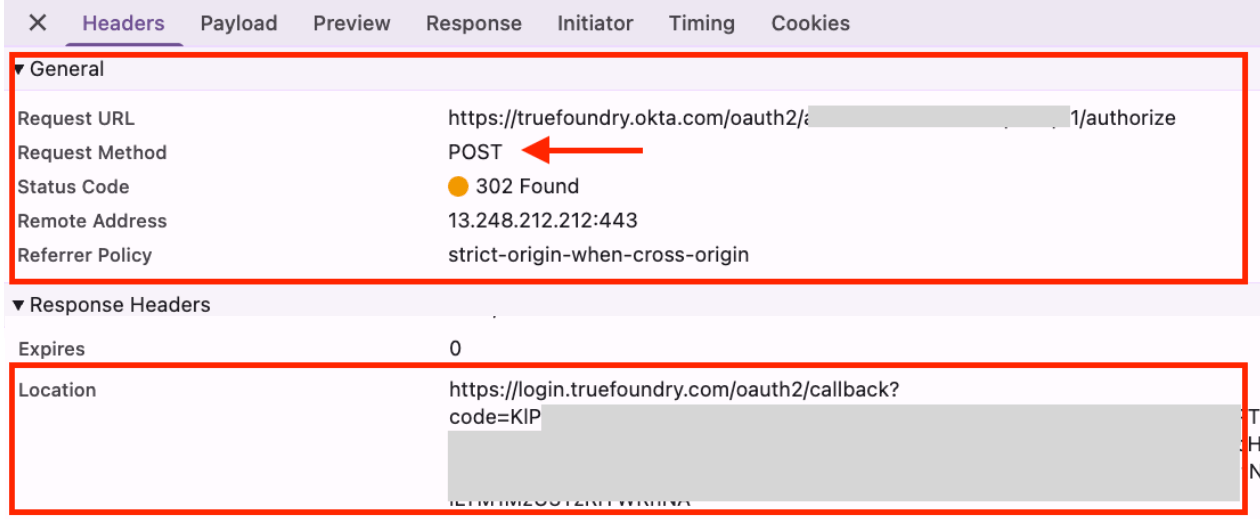Select the Status Code label
This screenshot has height=532, width=1260.
tap(73, 186)
